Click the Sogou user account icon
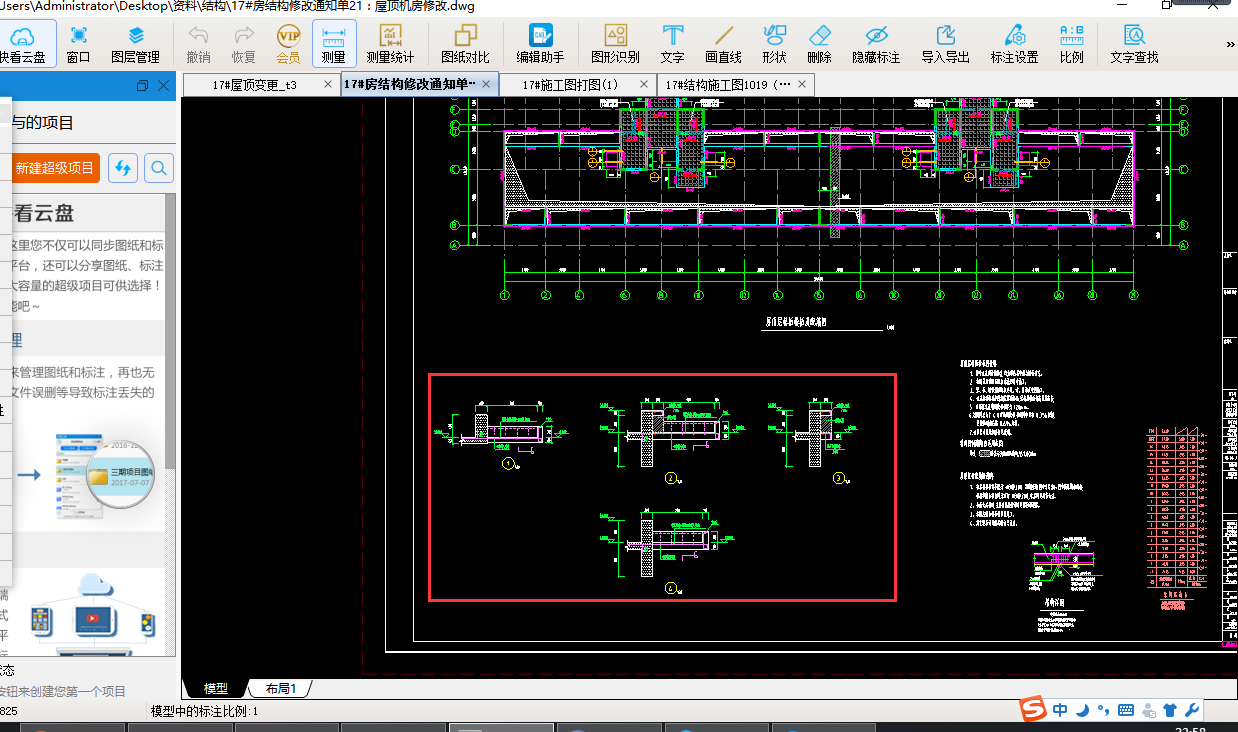Image resolution: width=1238 pixels, height=732 pixels. pyautogui.click(x=1148, y=710)
